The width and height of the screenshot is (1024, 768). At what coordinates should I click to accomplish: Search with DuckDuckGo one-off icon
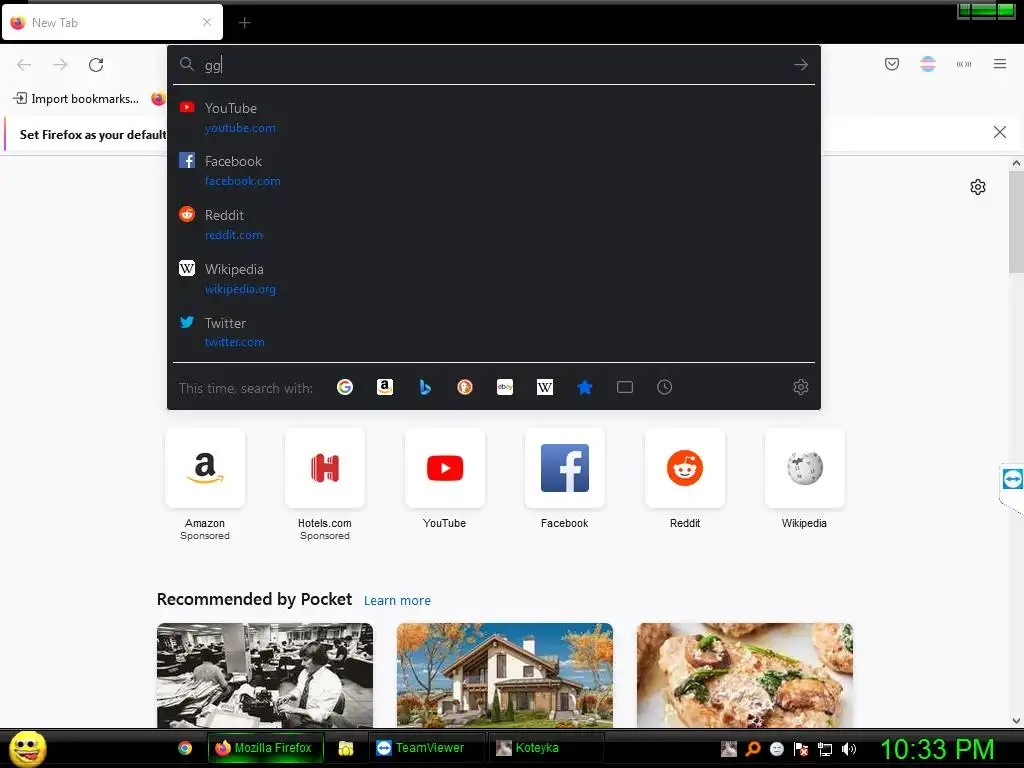tap(465, 387)
